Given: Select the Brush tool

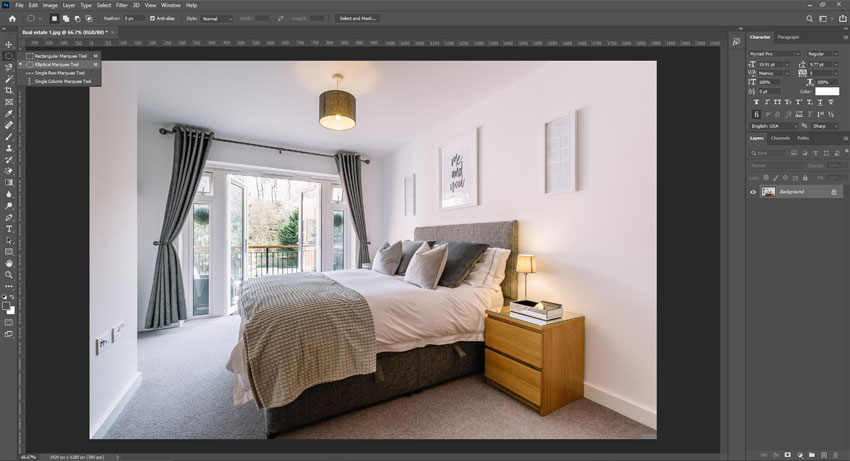Looking at the screenshot, I should coord(9,136).
